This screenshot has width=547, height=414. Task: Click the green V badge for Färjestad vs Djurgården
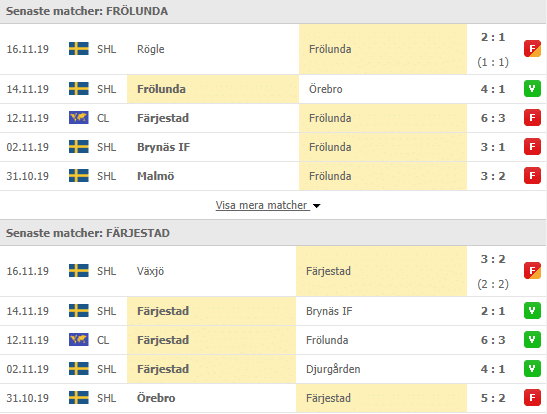click(532, 369)
